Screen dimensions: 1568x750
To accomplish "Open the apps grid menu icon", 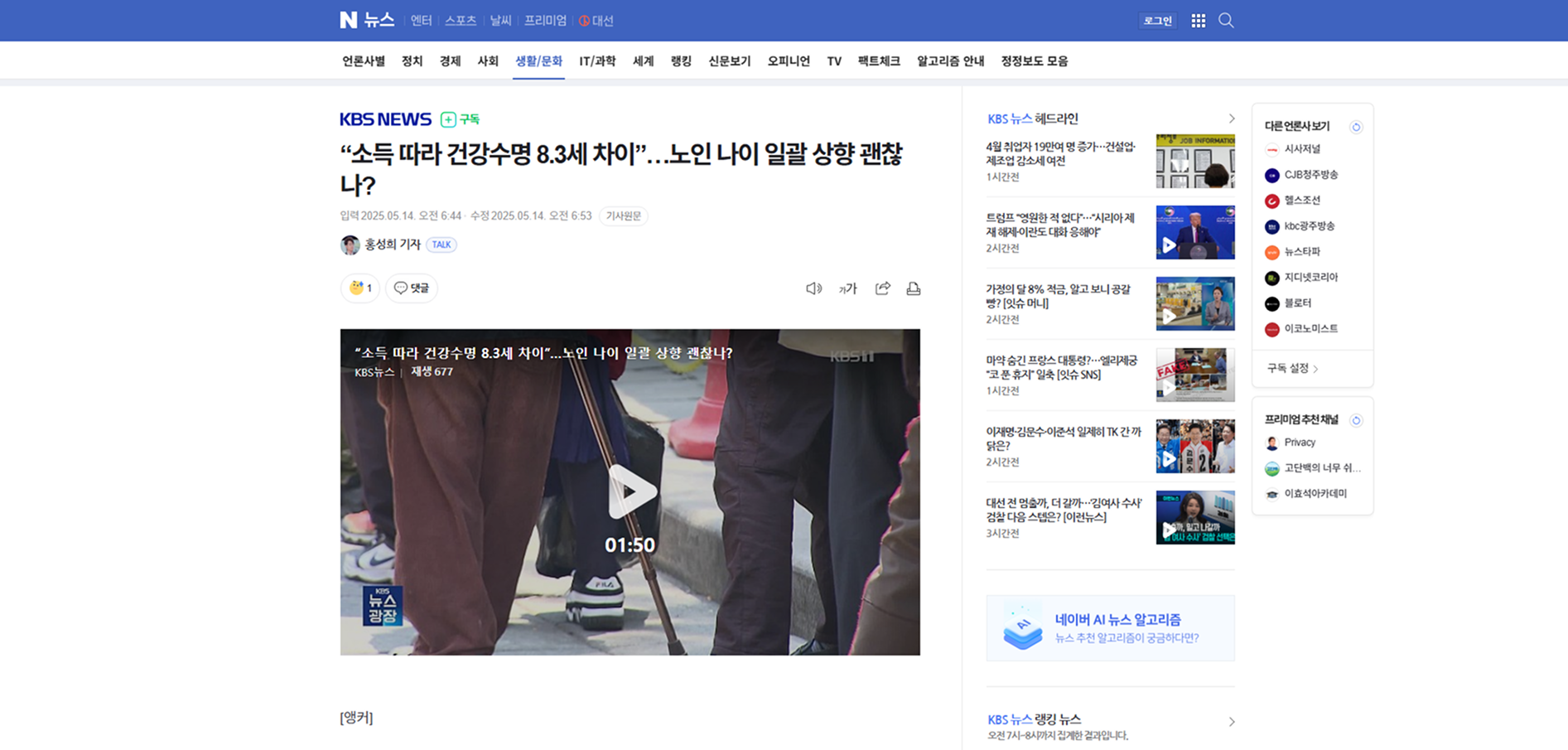I will coord(1198,21).
